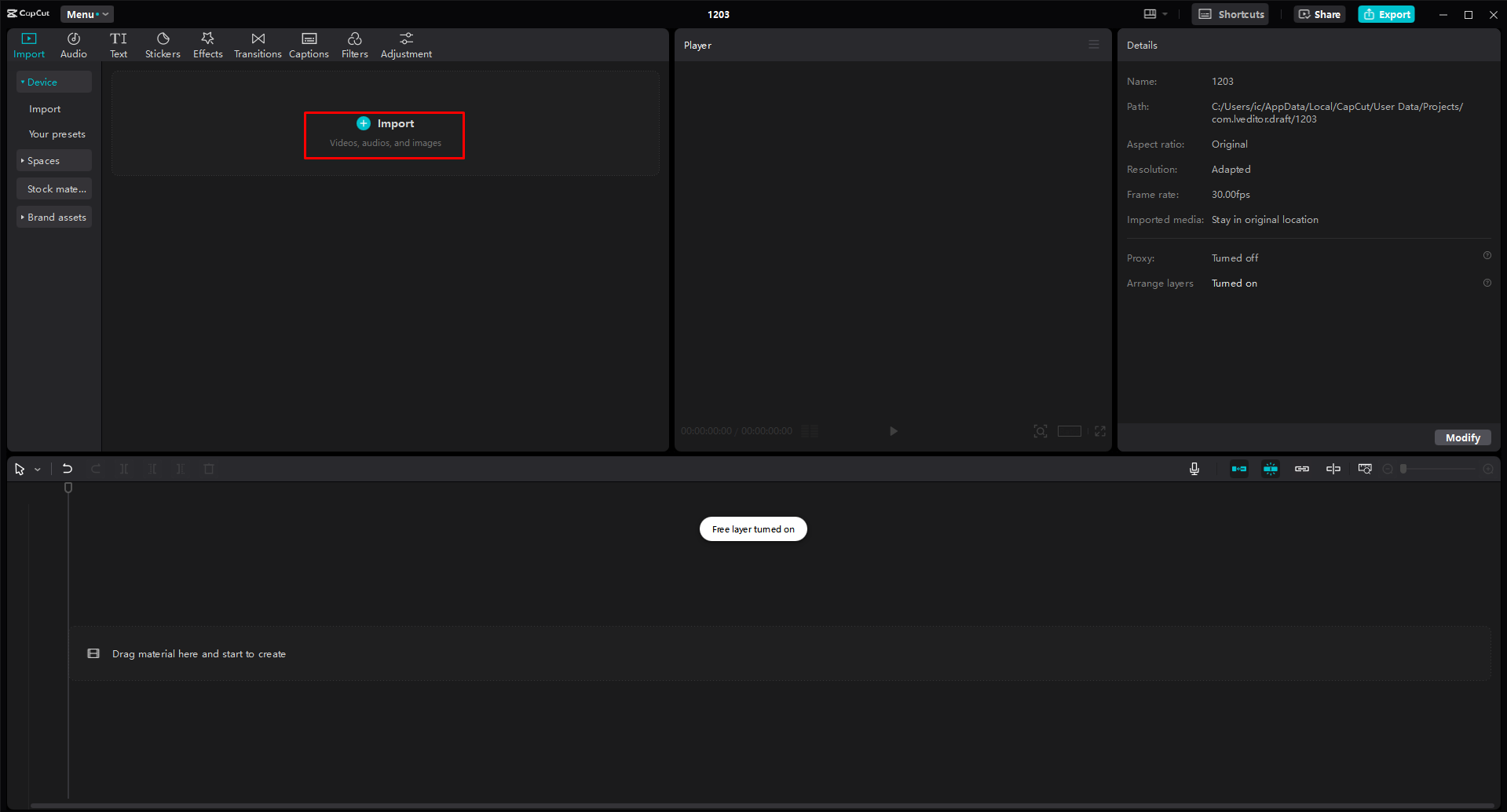
Task: Open the player aspect ratio button
Action: point(1070,431)
